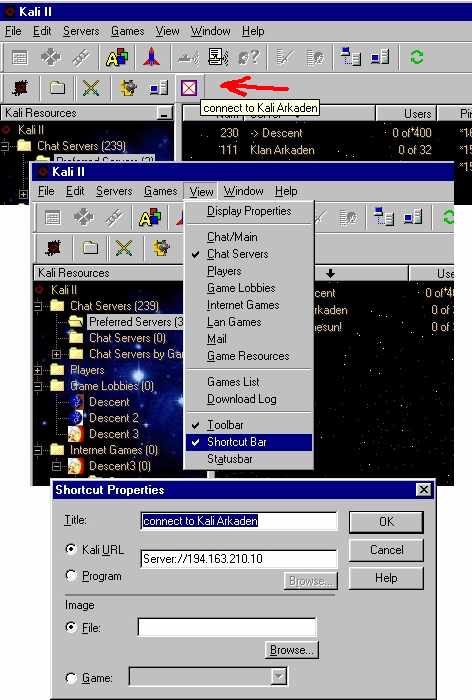Select Descent 2 lobby in tree

[x=113, y=418]
